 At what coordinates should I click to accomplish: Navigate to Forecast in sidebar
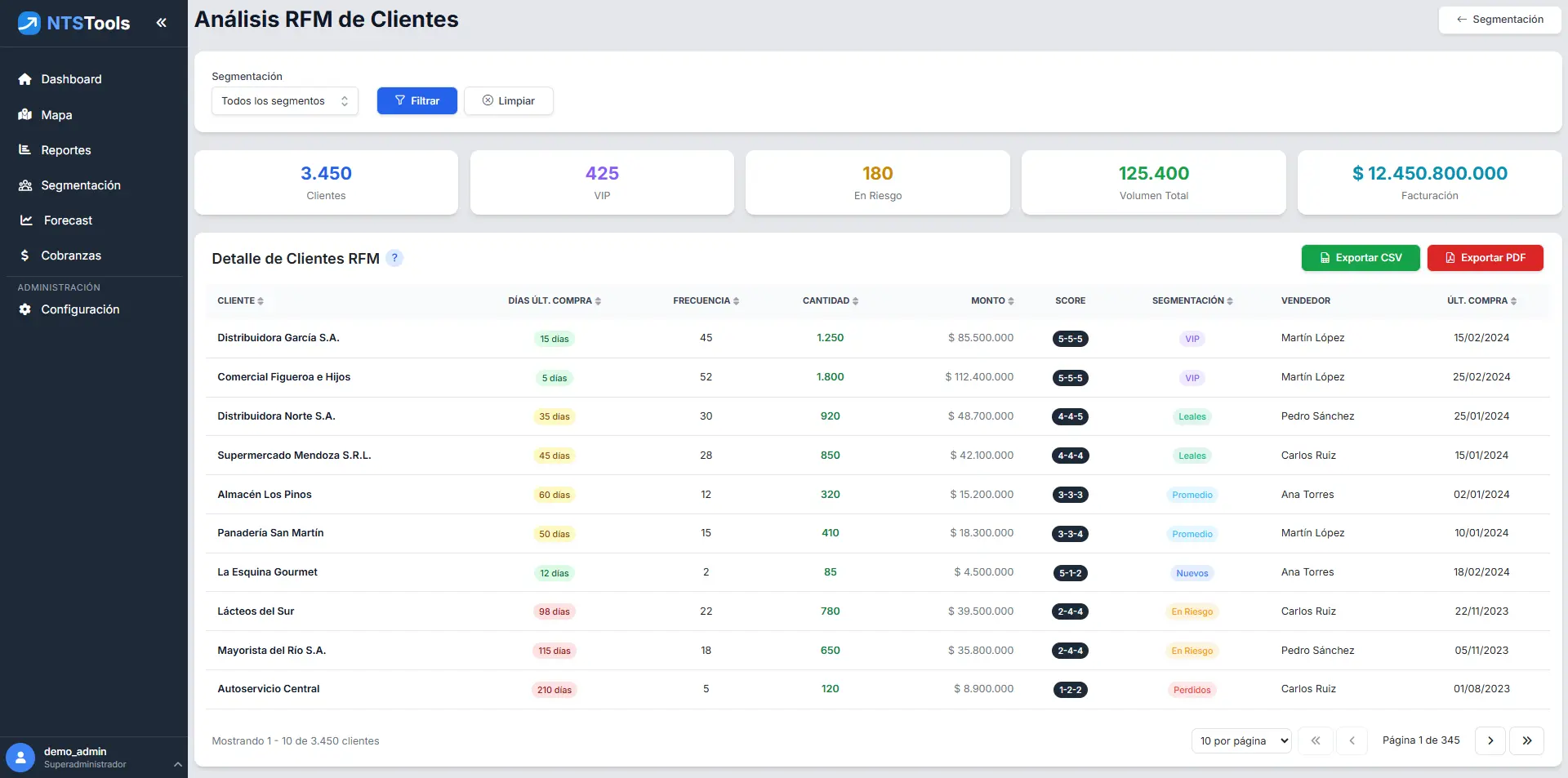pyautogui.click(x=68, y=220)
